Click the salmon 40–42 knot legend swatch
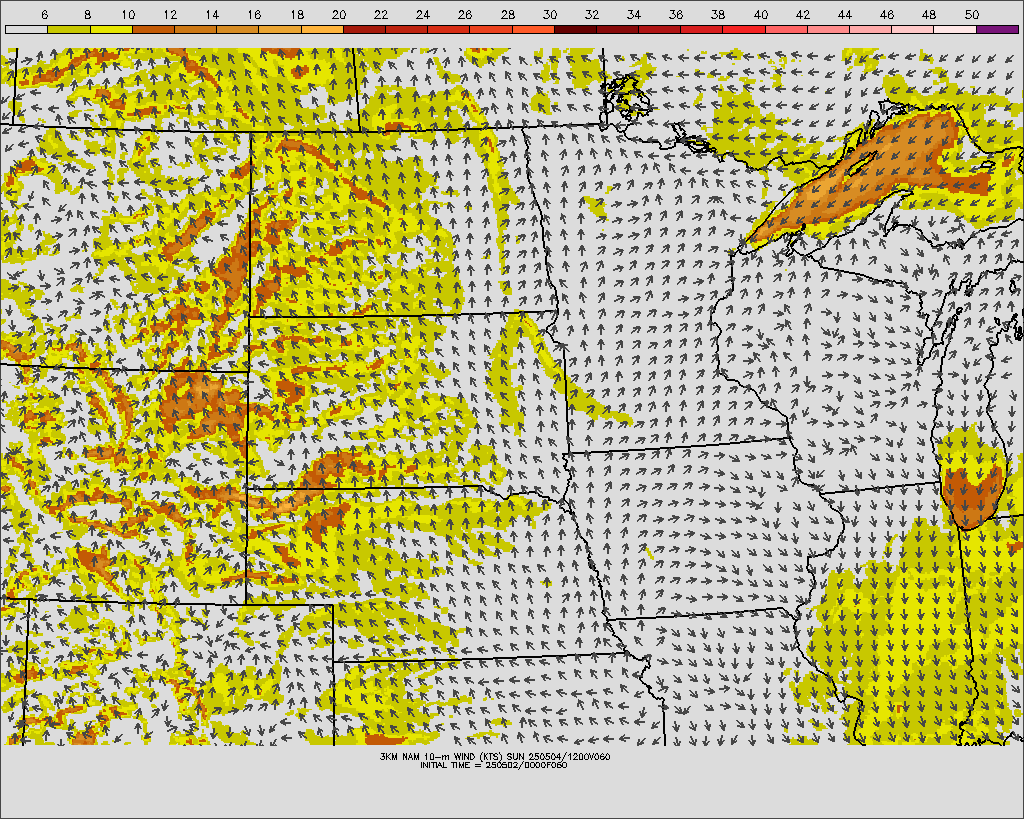1024x819 pixels. (786, 29)
